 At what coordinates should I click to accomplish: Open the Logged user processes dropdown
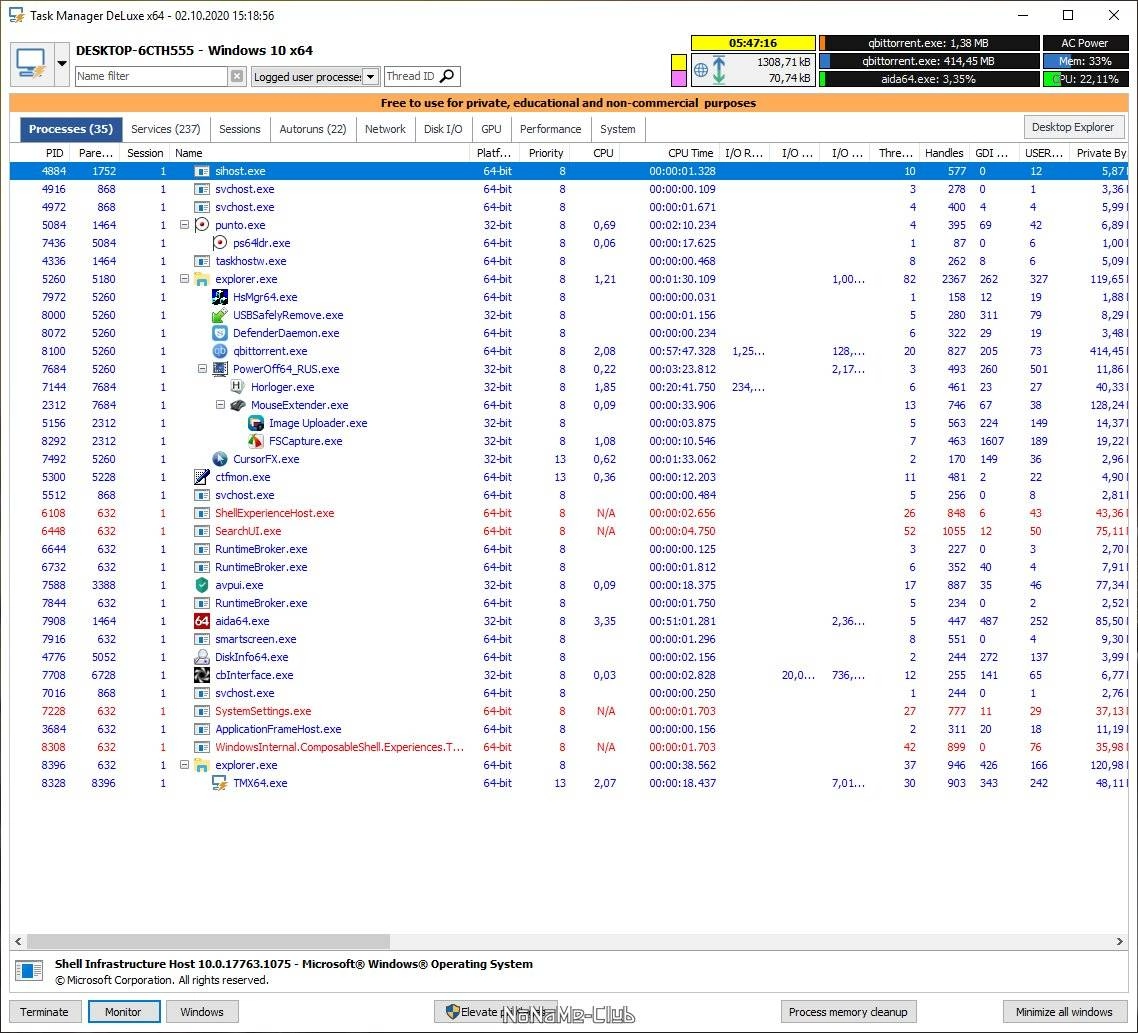(370, 76)
